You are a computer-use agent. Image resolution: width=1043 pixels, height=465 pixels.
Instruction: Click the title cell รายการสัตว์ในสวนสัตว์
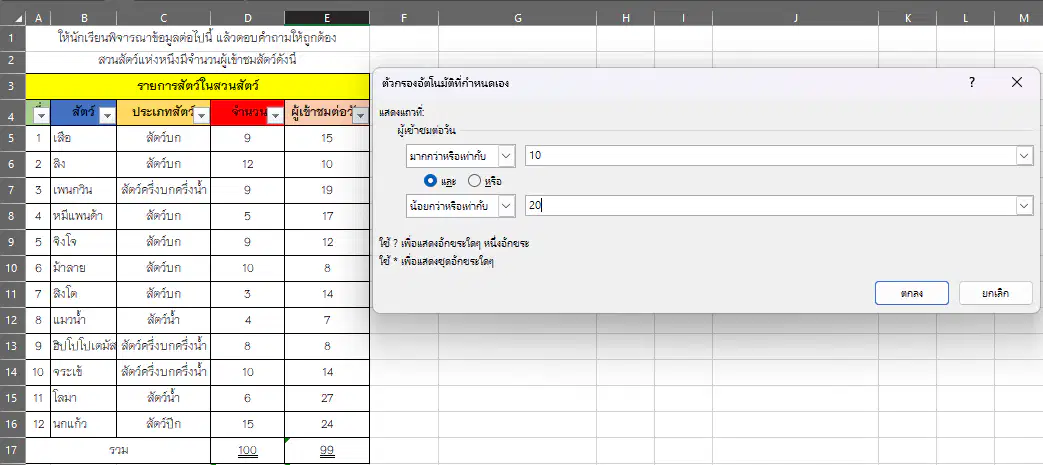198,86
